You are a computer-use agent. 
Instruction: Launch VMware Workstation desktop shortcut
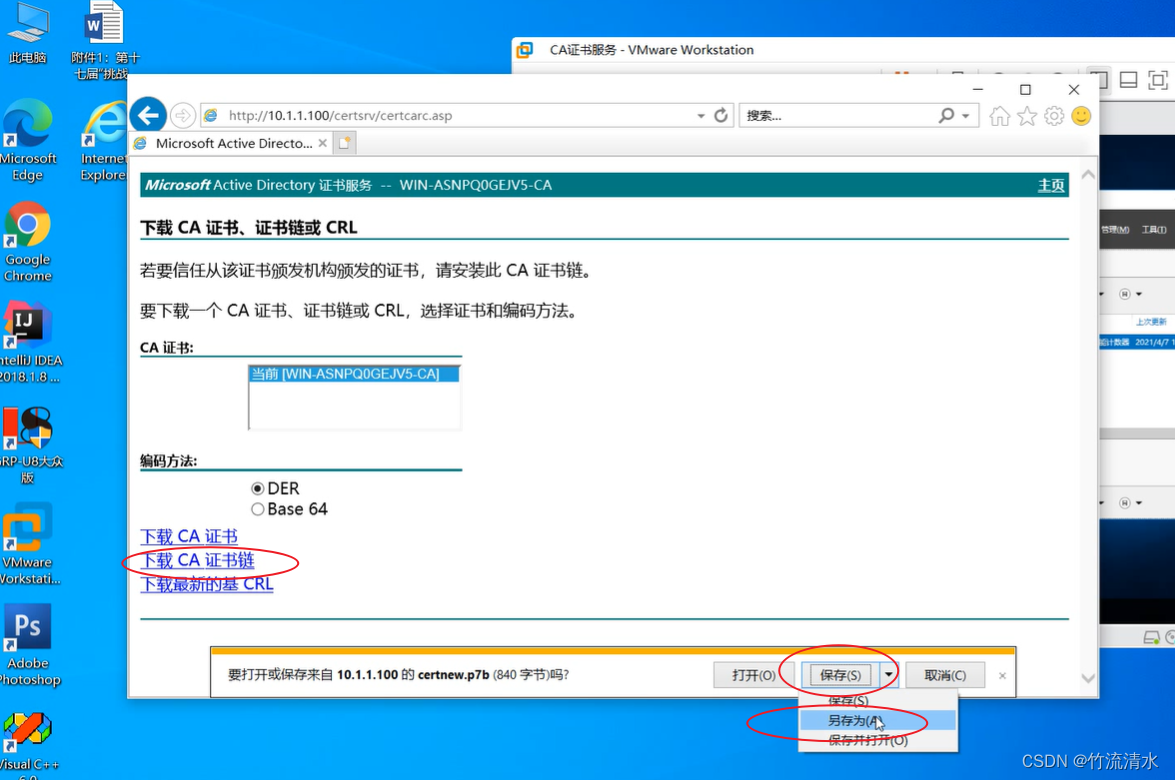coord(28,545)
